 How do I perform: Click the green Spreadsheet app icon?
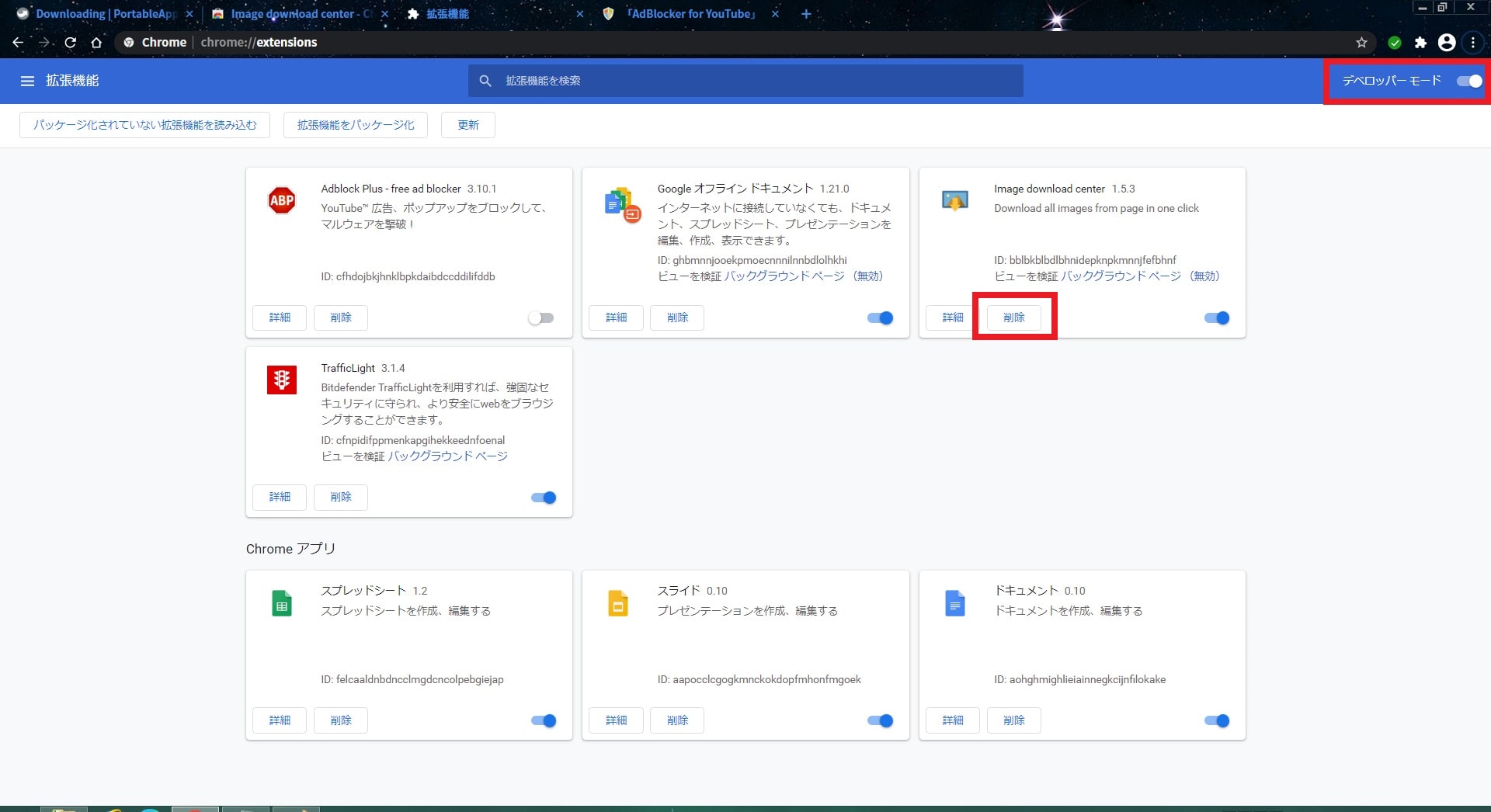[282, 603]
